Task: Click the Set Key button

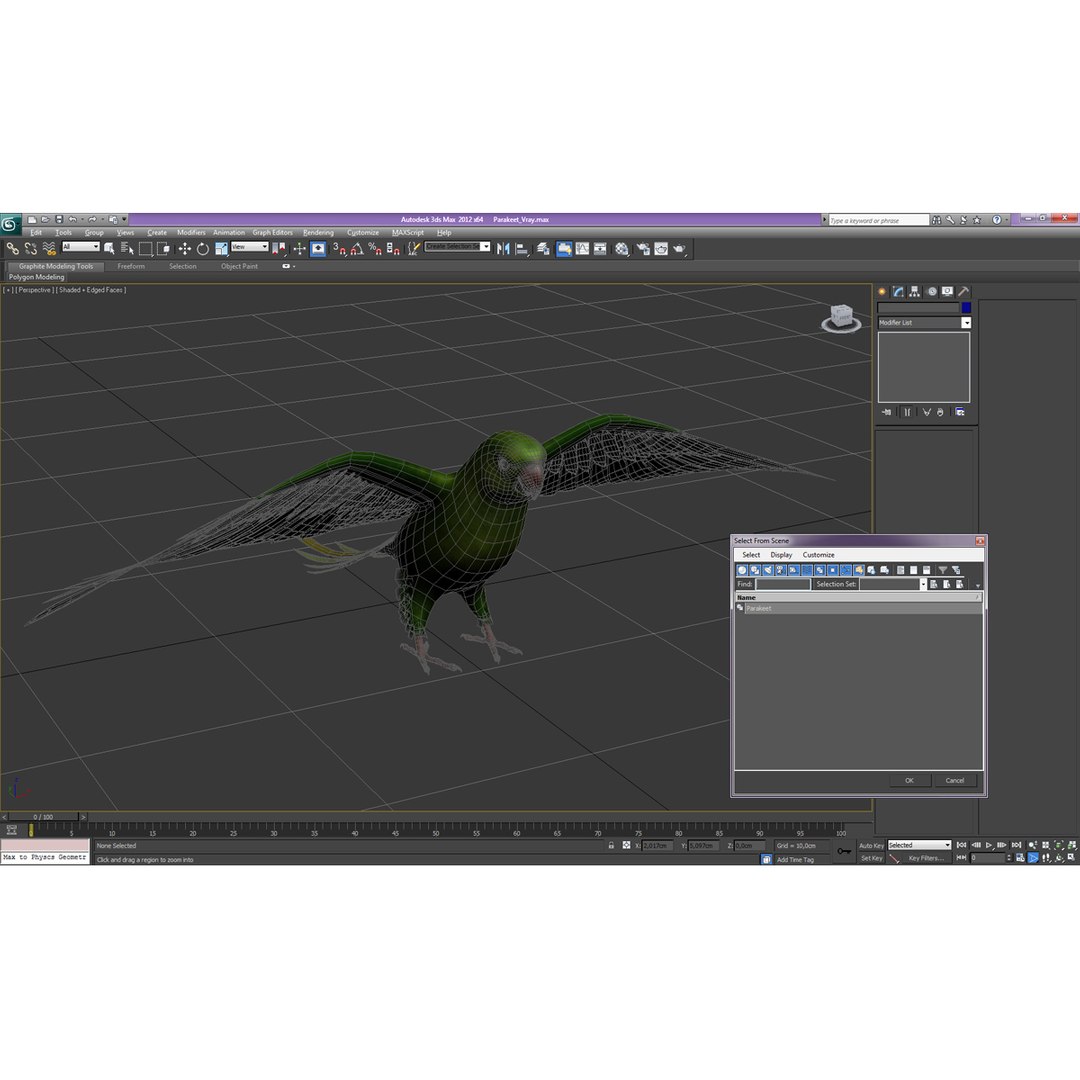Action: click(x=871, y=858)
